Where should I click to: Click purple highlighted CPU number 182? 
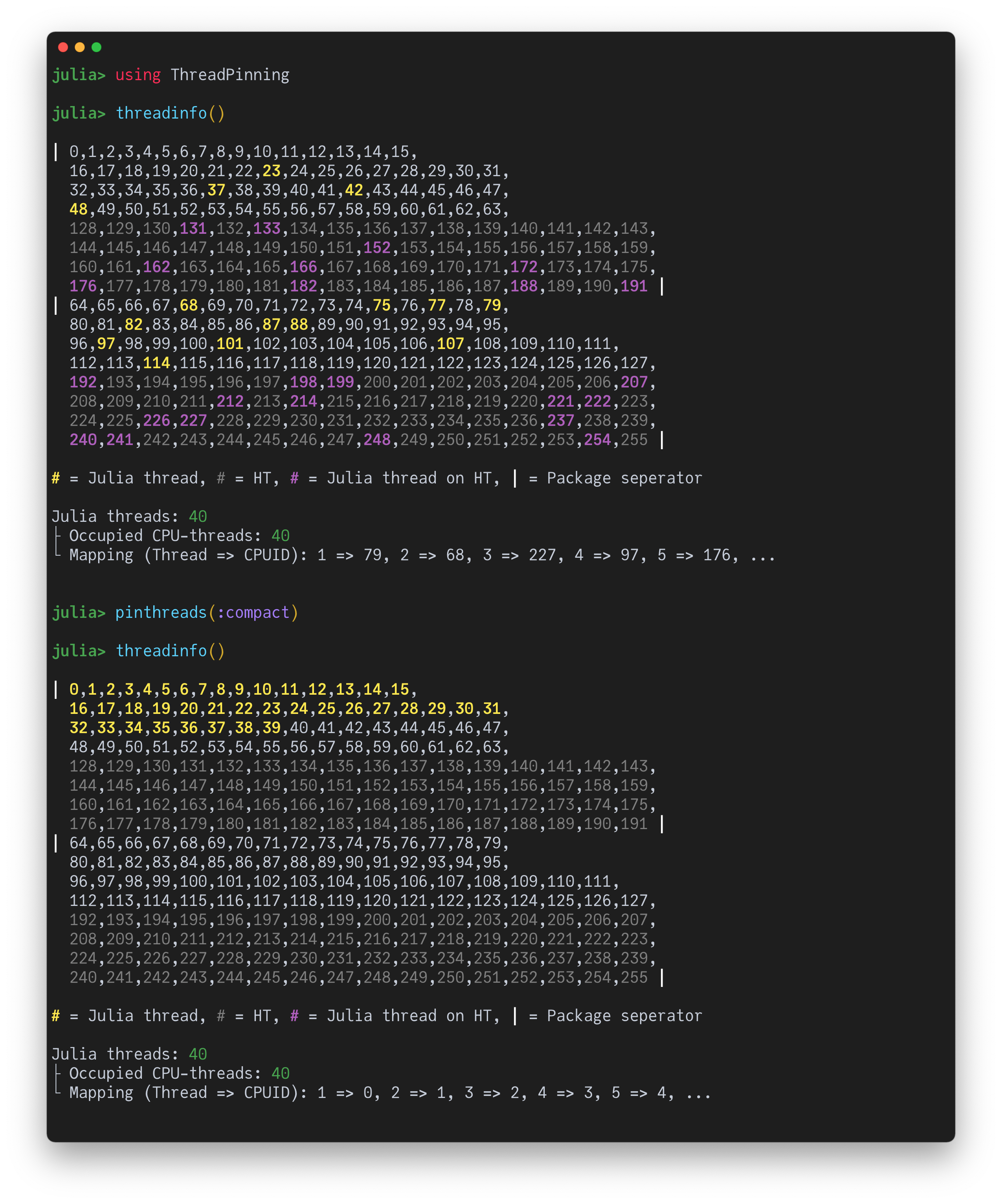(x=303, y=286)
